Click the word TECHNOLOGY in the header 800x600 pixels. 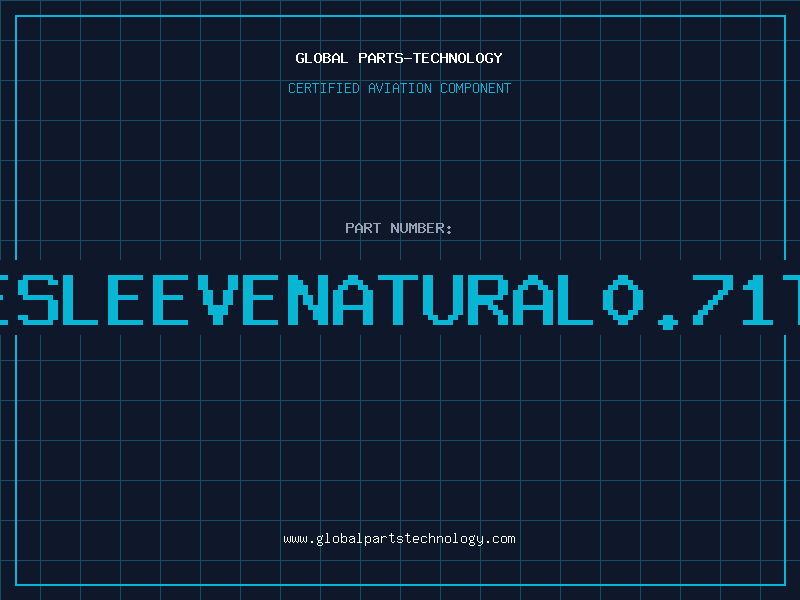click(x=458, y=58)
